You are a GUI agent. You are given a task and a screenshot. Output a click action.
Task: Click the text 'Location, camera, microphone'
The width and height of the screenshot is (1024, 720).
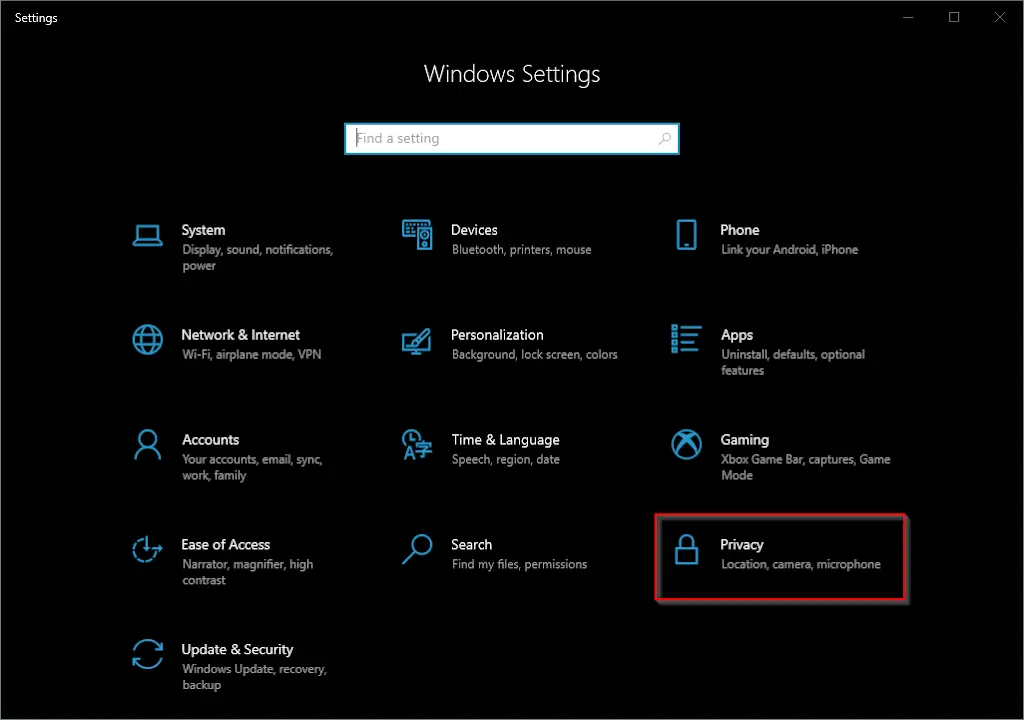[801, 565]
